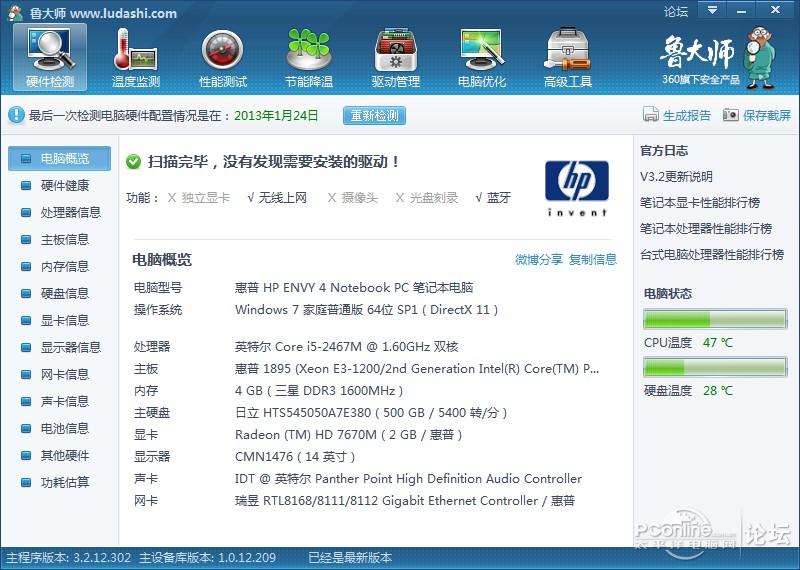The width and height of the screenshot is (800, 570).
Task: Click the CPU temperature 47 ℃ value
Action: 717,342
